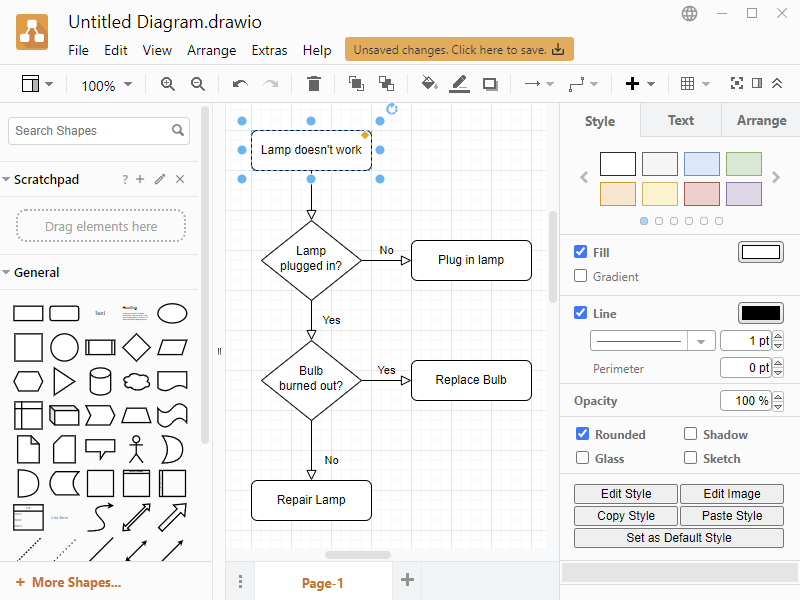
Task: Select the Line Color pencil icon
Action: tap(459, 84)
